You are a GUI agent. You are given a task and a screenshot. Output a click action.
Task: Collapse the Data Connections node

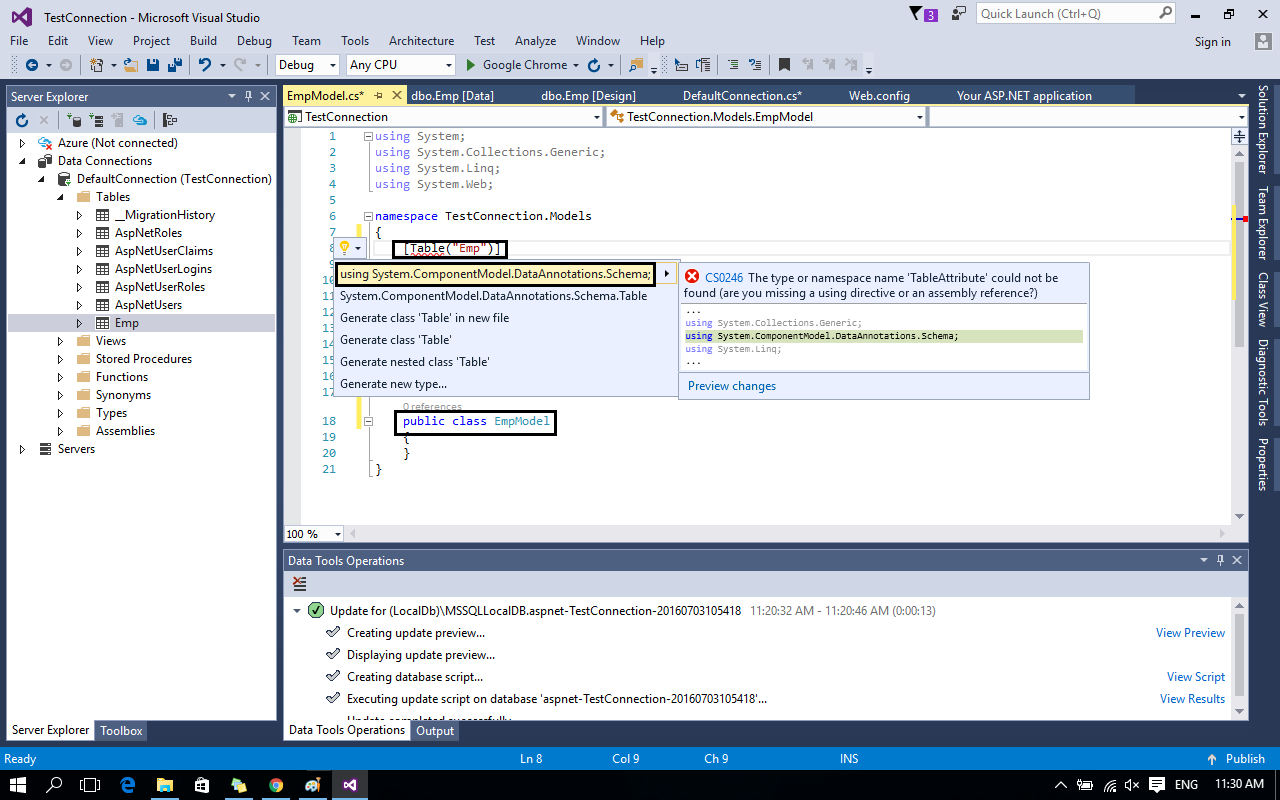(22, 161)
